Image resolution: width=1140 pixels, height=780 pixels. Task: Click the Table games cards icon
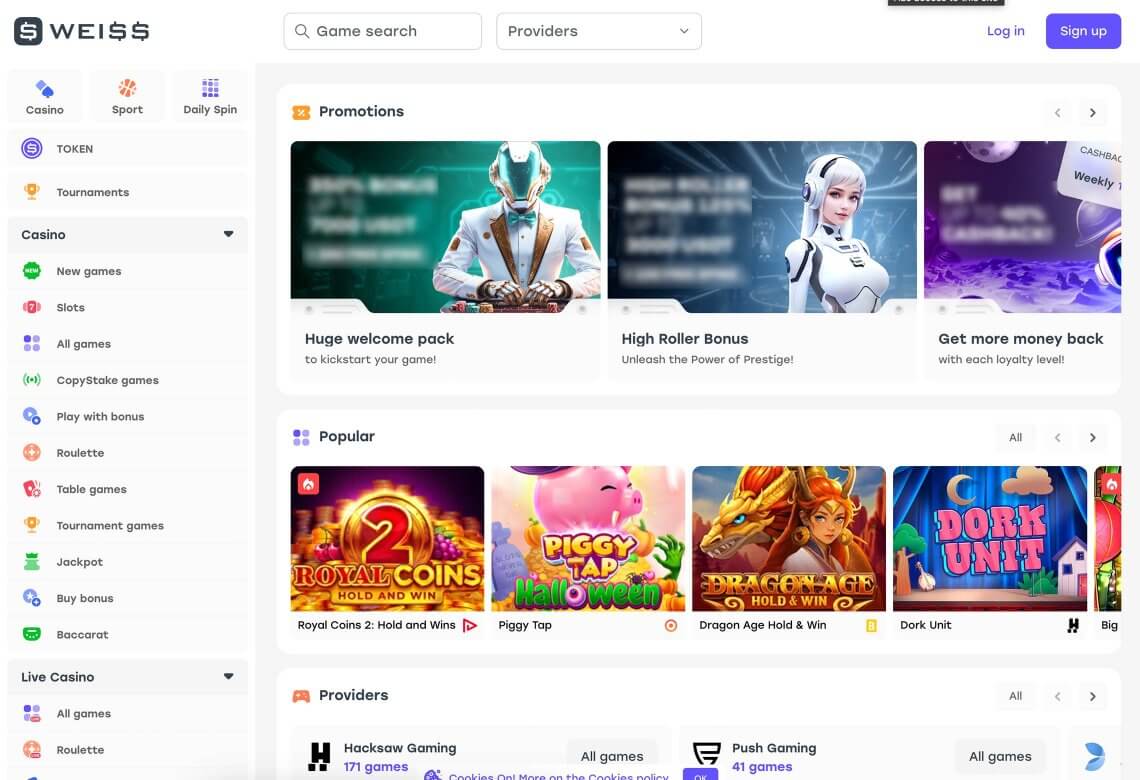31,489
